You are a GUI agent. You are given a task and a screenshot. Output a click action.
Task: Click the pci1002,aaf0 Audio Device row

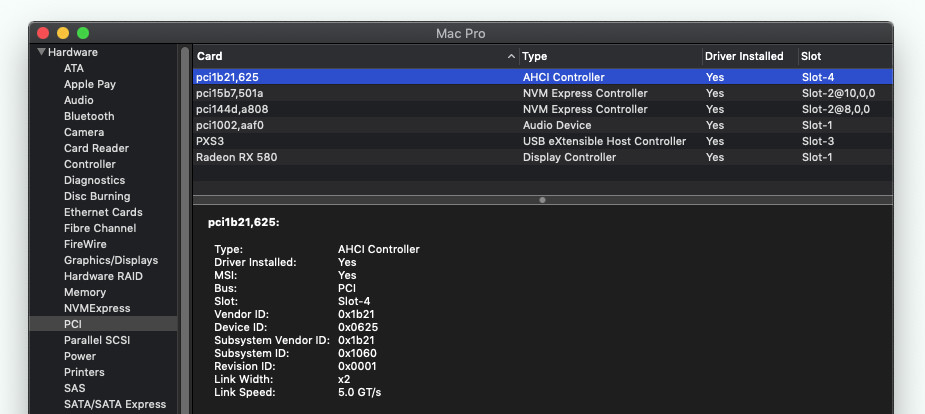(230, 125)
